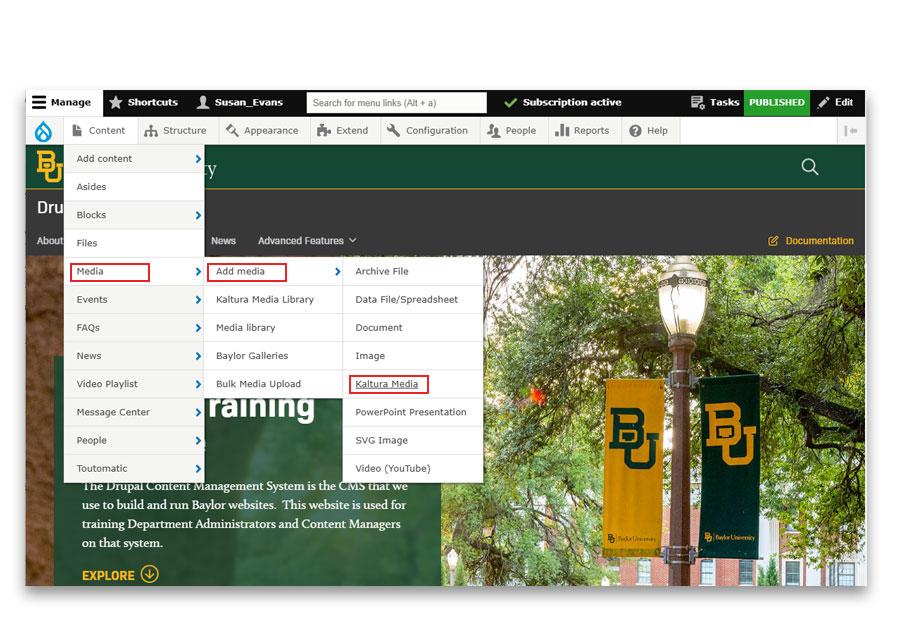The width and height of the screenshot is (900, 632).
Task: Click the Structure hierarchy icon
Action: (x=151, y=131)
